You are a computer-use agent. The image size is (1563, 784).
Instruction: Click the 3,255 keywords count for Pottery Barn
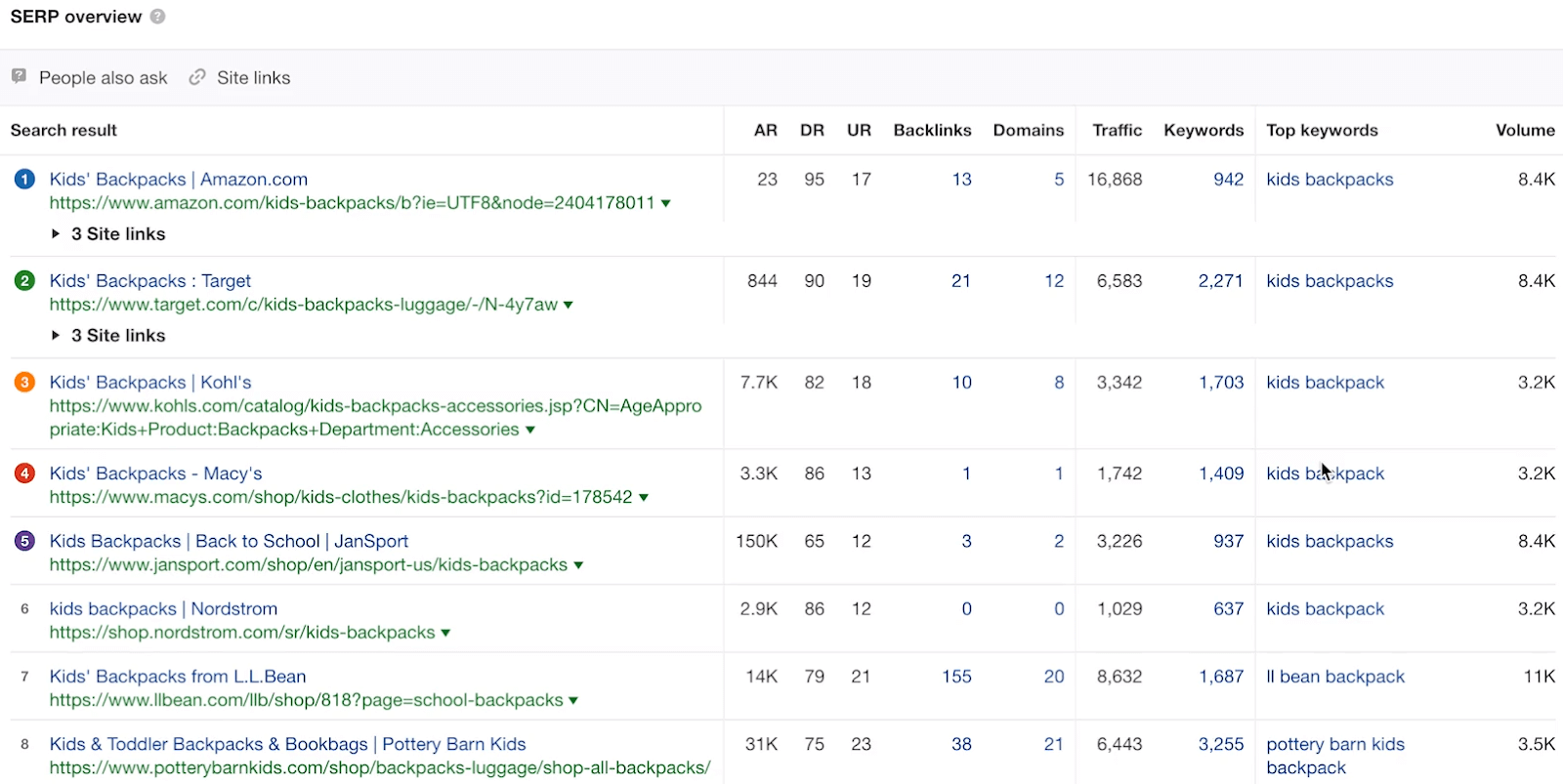[x=1220, y=744]
